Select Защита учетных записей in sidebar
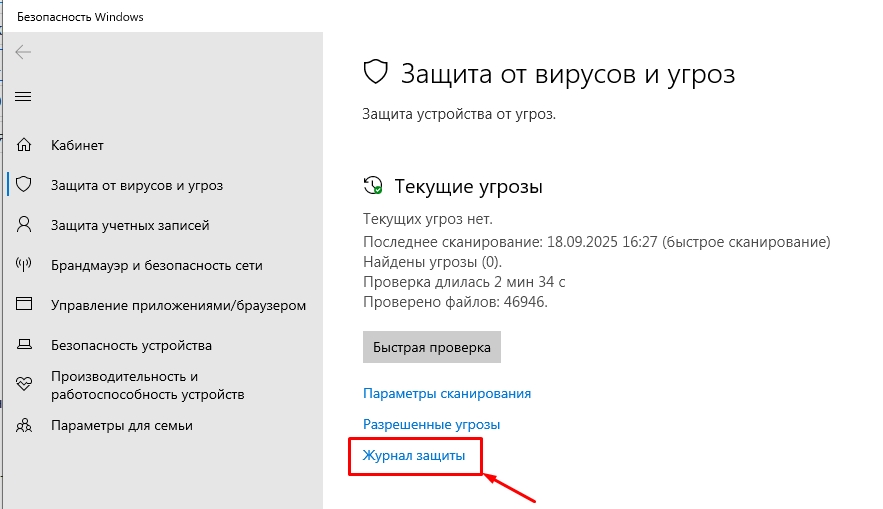The image size is (883, 509). click(130, 226)
